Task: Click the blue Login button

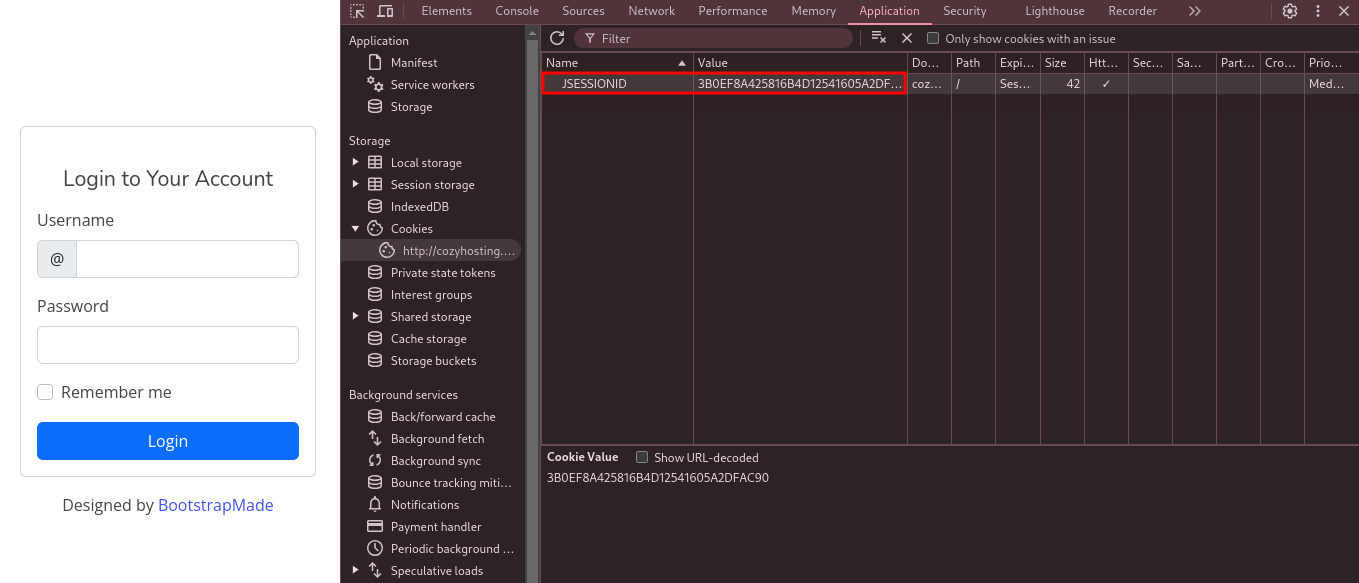Action: [168, 441]
